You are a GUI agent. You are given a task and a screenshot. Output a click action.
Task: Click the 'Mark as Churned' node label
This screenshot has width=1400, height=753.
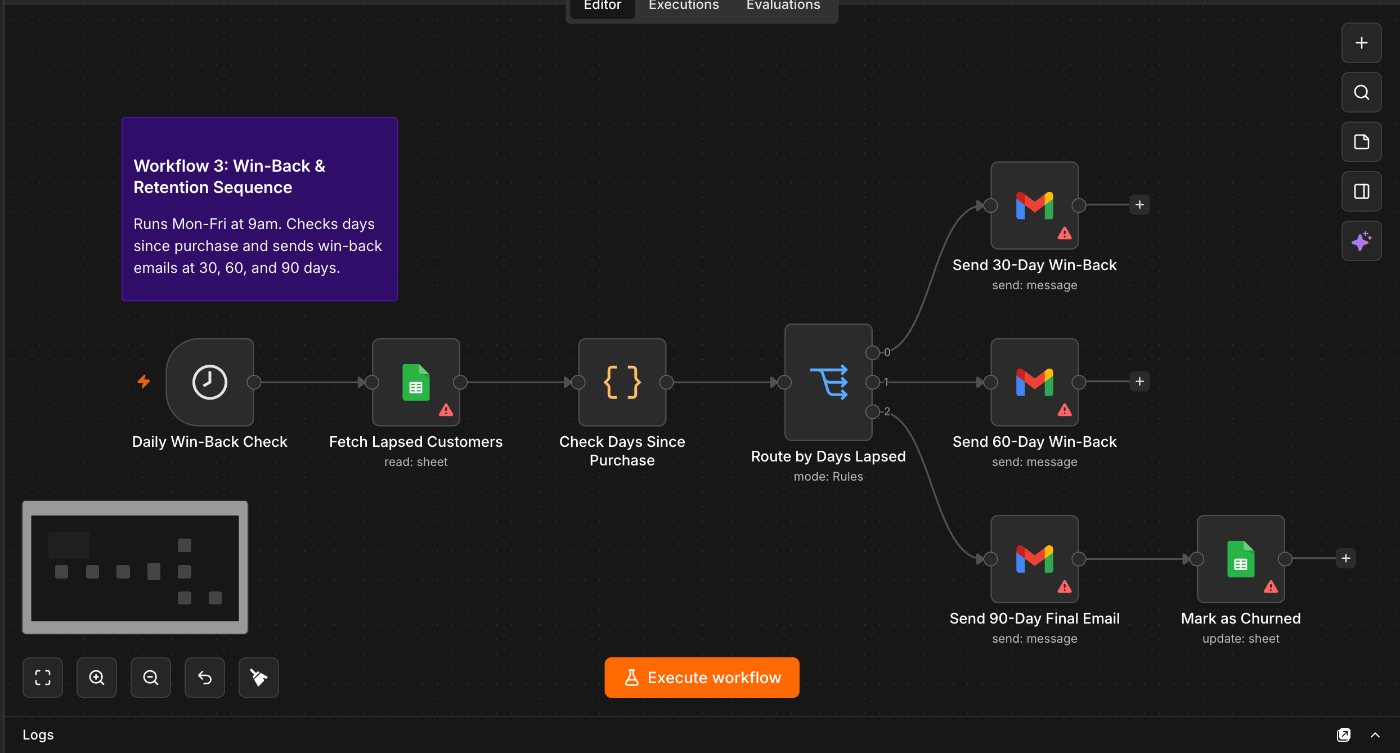[1241, 619]
